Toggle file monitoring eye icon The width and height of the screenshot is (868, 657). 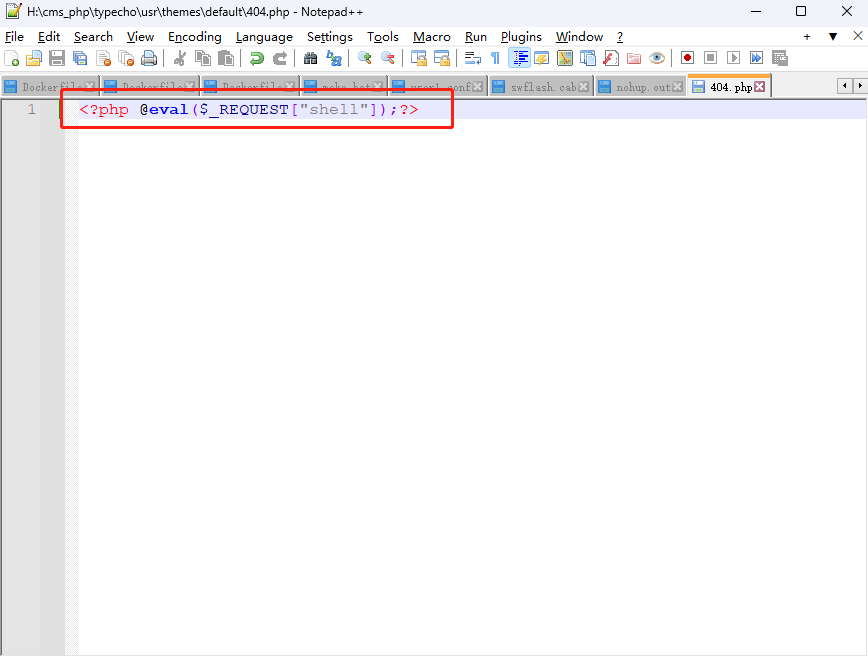coord(657,58)
